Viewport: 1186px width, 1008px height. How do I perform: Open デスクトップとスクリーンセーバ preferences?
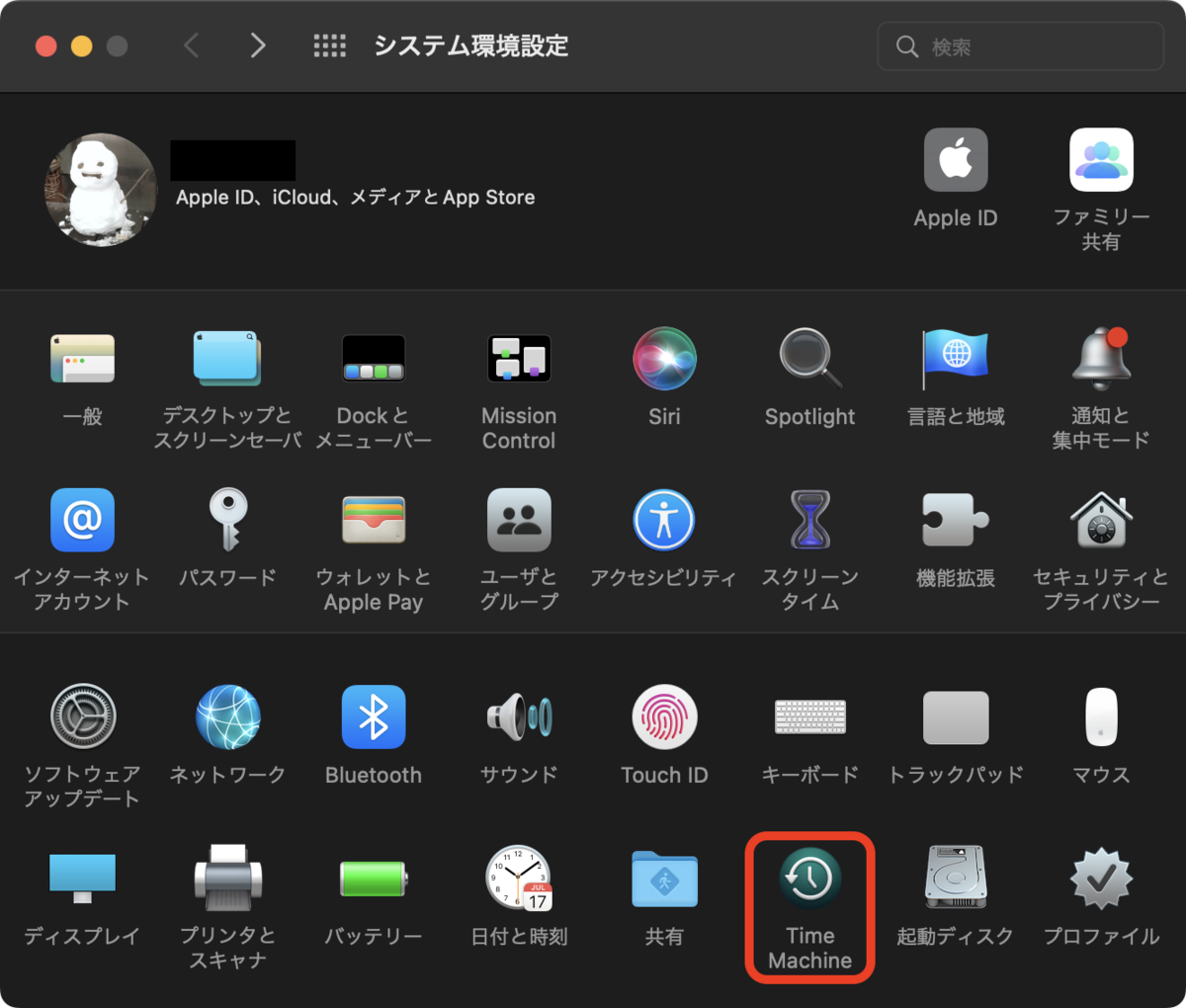click(227, 360)
